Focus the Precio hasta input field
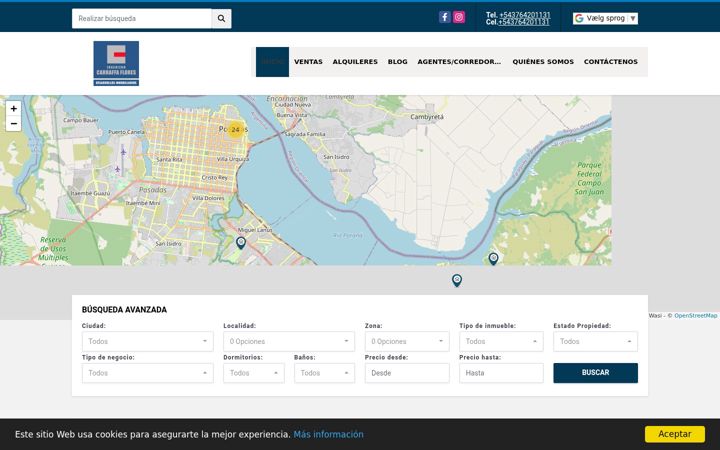 501,373
